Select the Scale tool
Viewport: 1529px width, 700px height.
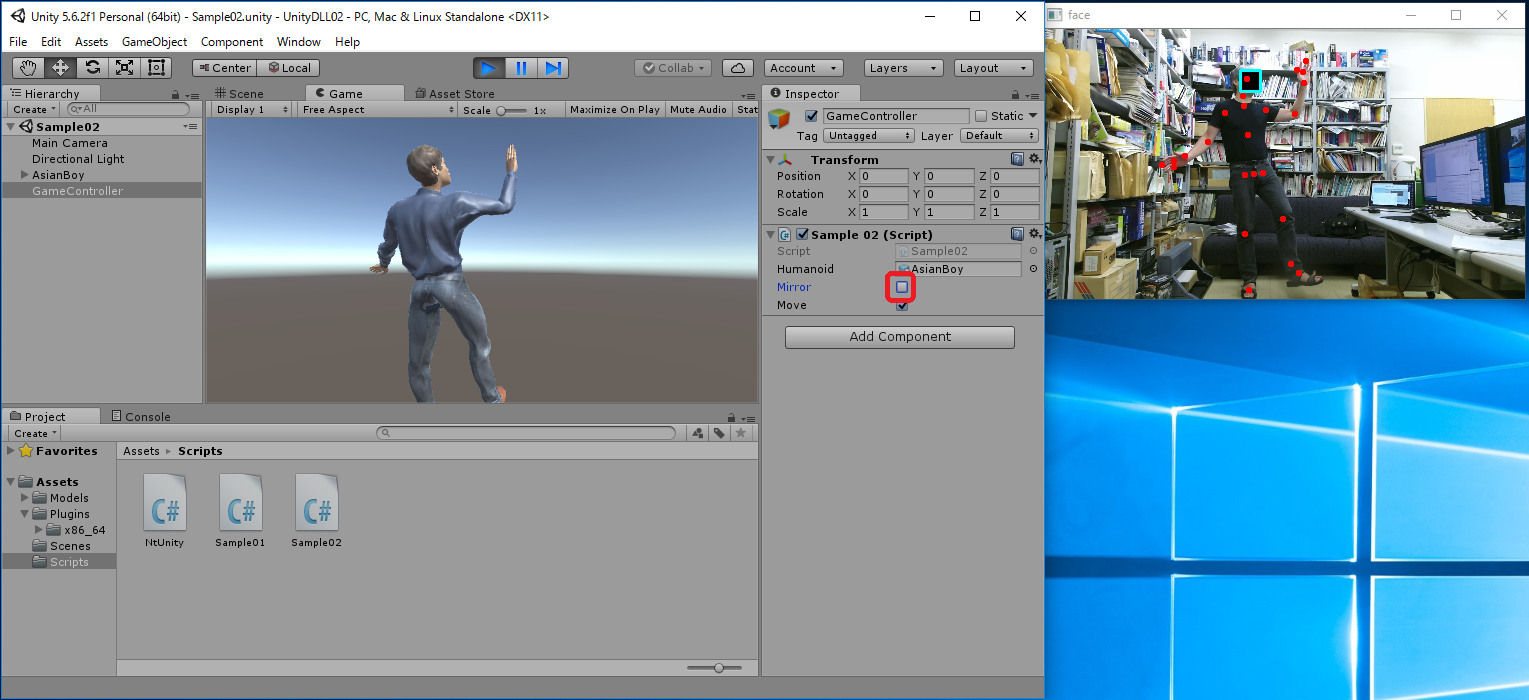coord(124,68)
